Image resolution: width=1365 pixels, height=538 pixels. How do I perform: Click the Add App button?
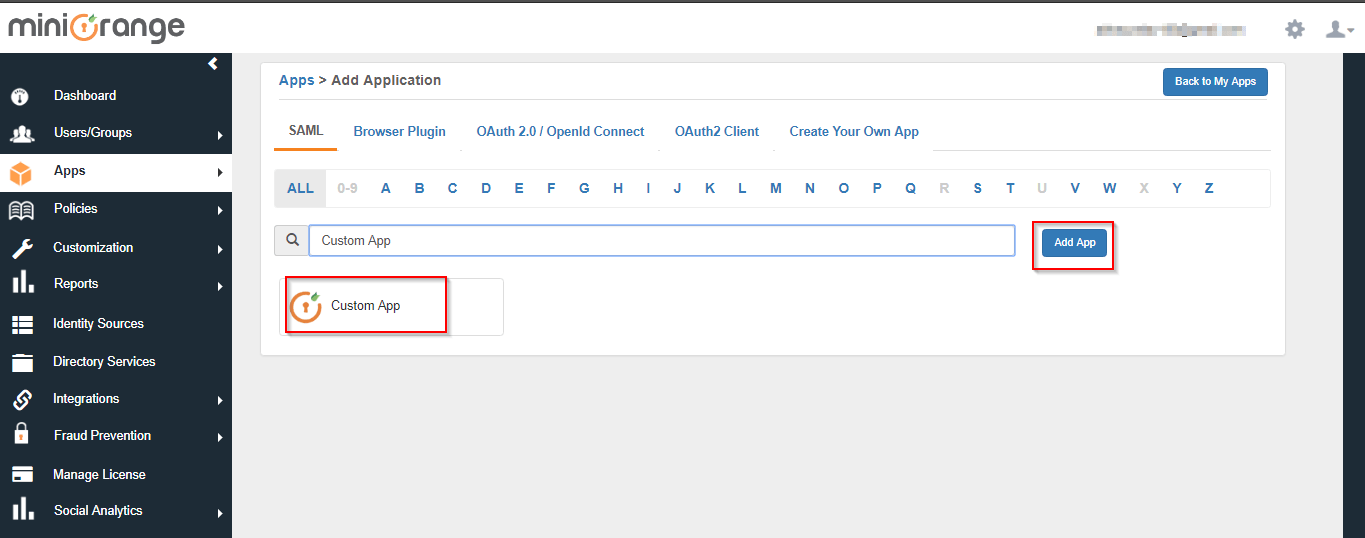pos(1075,242)
